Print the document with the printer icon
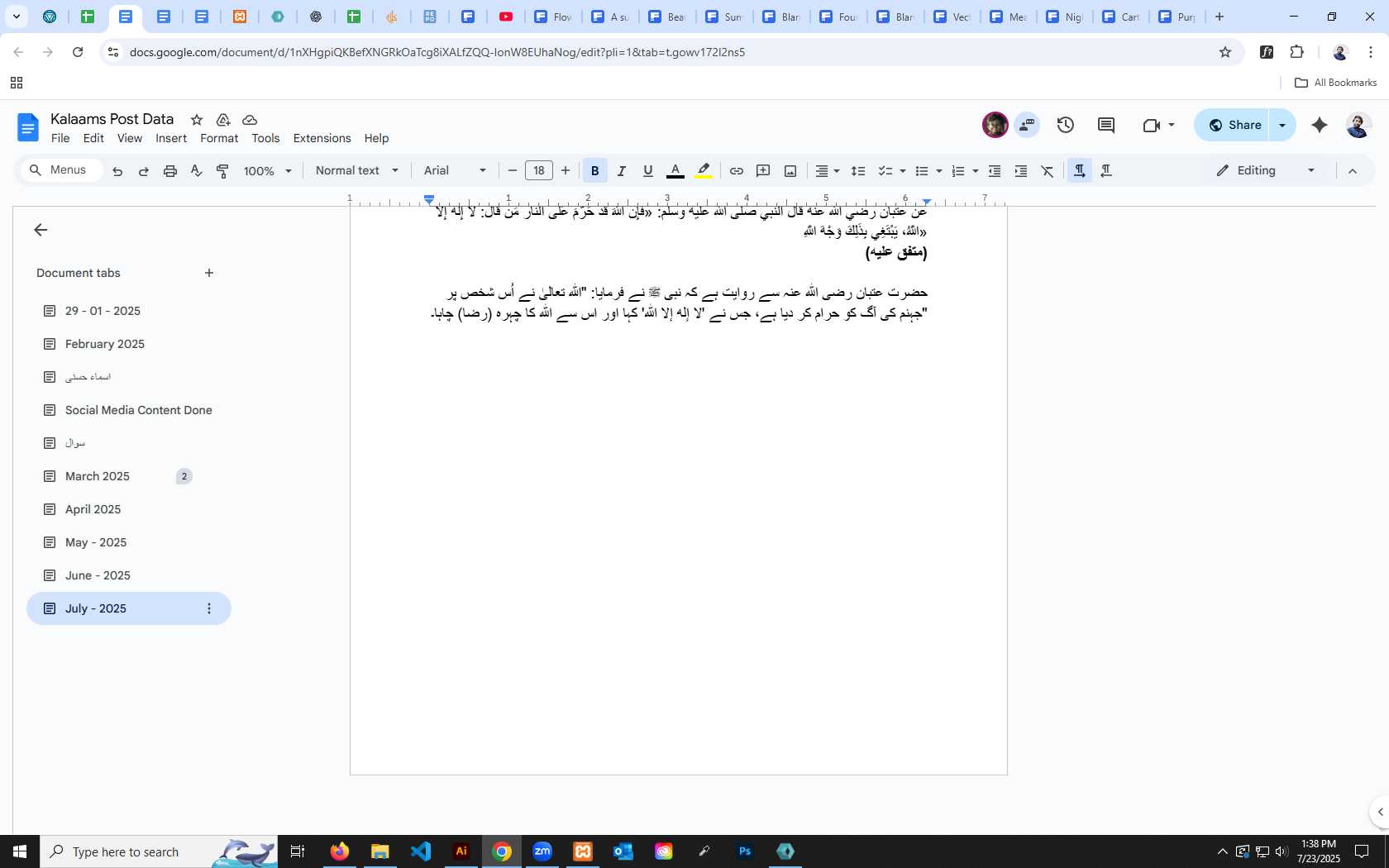The image size is (1389, 868). 170,171
